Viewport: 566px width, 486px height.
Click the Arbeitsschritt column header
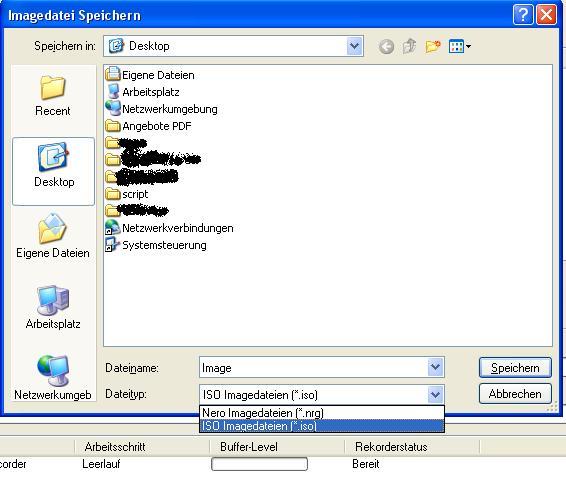(x=142, y=447)
